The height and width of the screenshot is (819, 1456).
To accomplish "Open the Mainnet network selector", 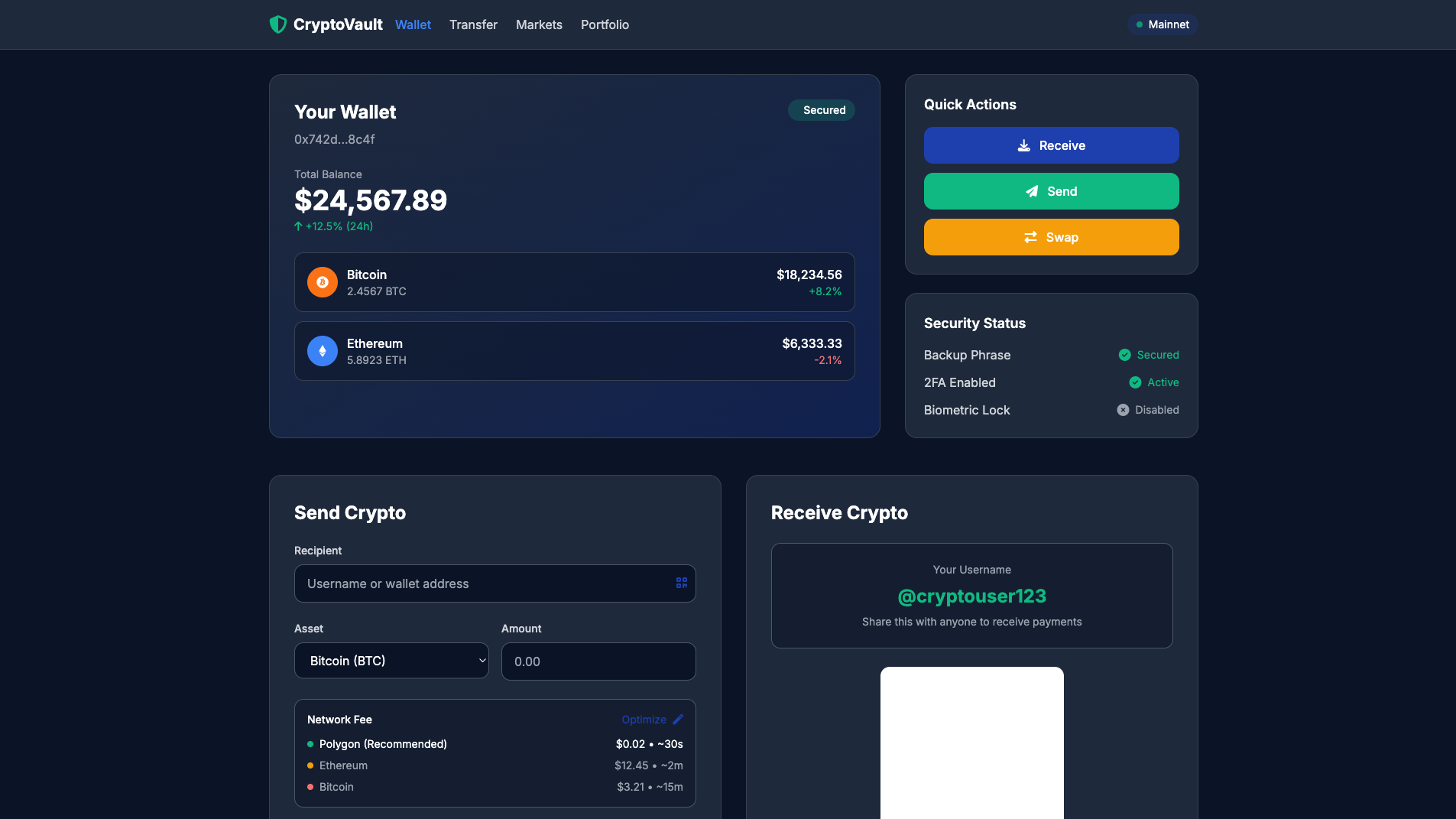I will (x=1161, y=24).
